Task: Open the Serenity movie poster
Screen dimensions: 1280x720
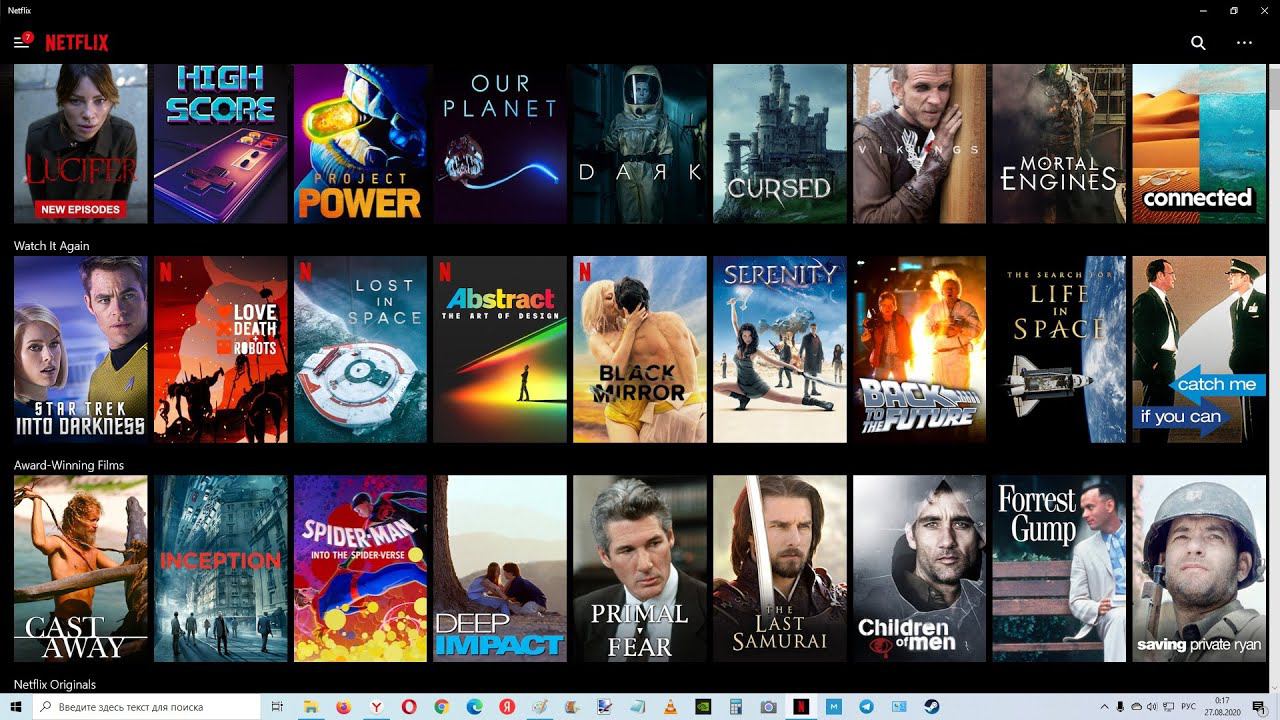Action: pyautogui.click(x=780, y=349)
